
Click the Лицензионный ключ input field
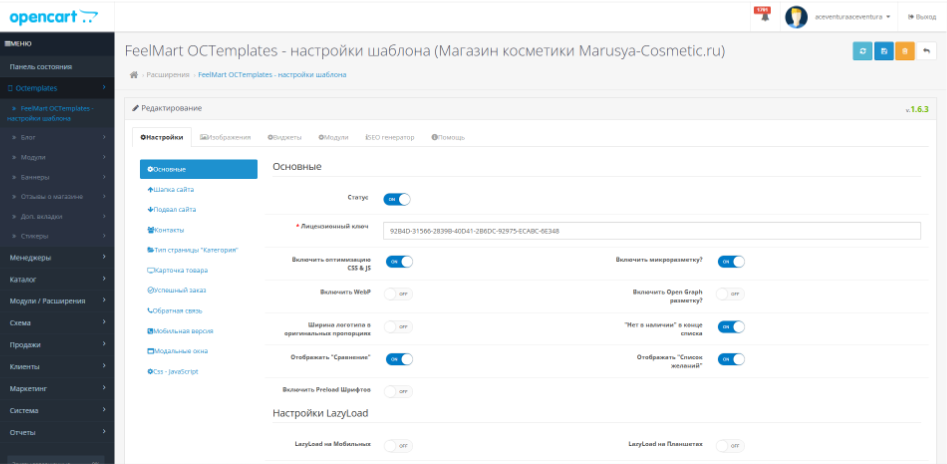click(x=650, y=231)
